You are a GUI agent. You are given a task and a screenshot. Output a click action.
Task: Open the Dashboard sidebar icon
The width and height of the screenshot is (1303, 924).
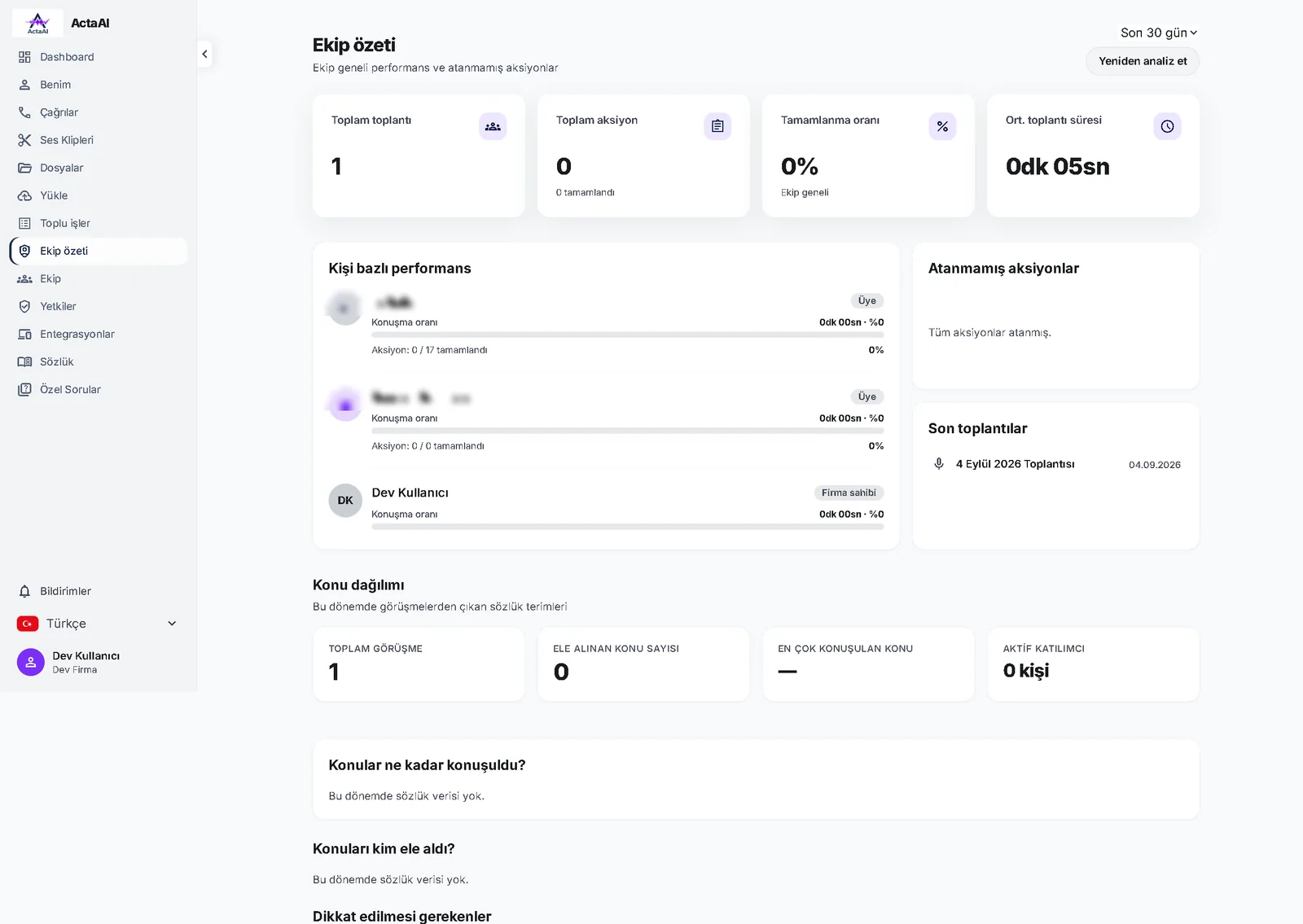pos(24,57)
